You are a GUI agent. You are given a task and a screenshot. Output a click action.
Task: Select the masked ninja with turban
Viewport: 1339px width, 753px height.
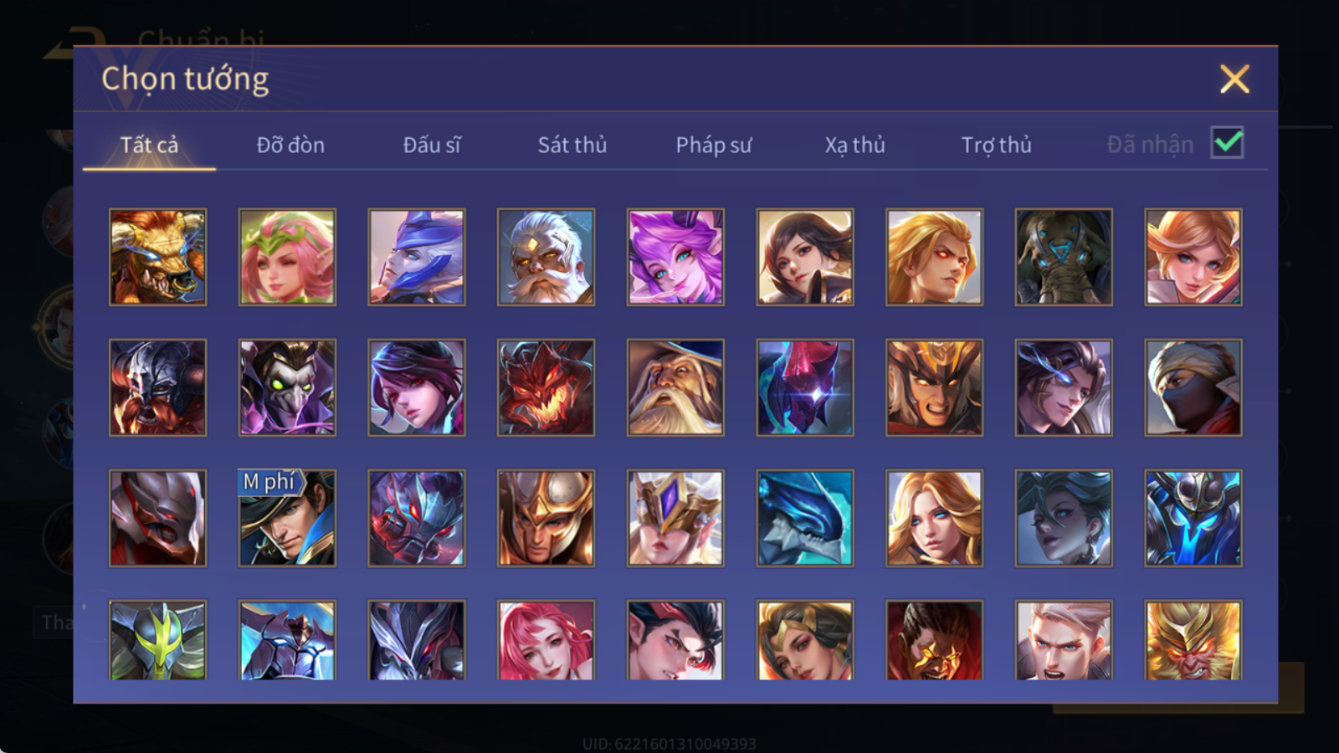pyautogui.click(x=1193, y=388)
